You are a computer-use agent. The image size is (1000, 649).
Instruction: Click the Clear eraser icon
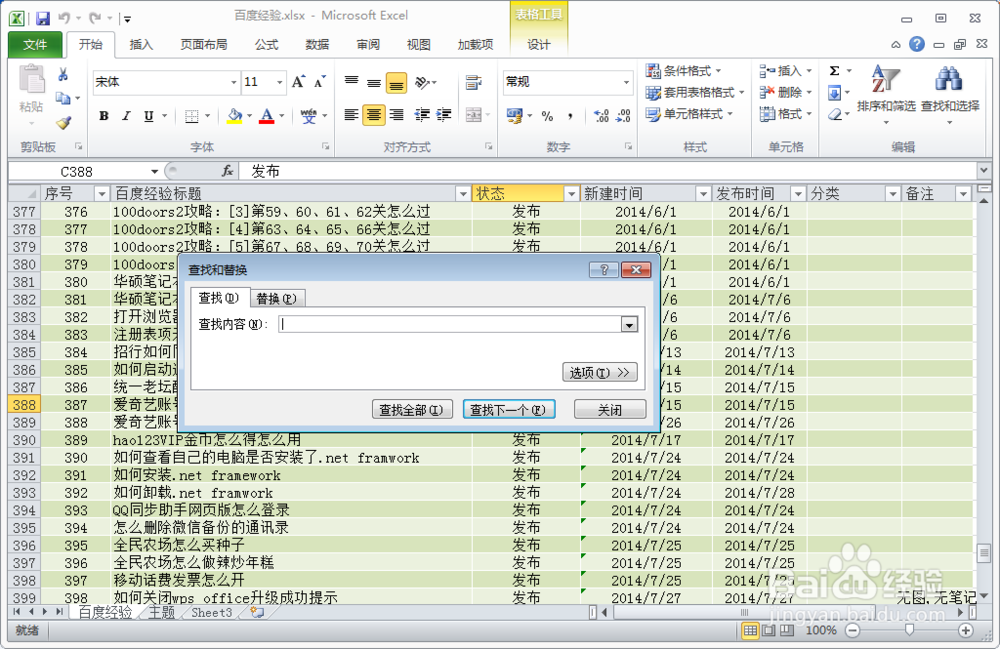point(834,115)
